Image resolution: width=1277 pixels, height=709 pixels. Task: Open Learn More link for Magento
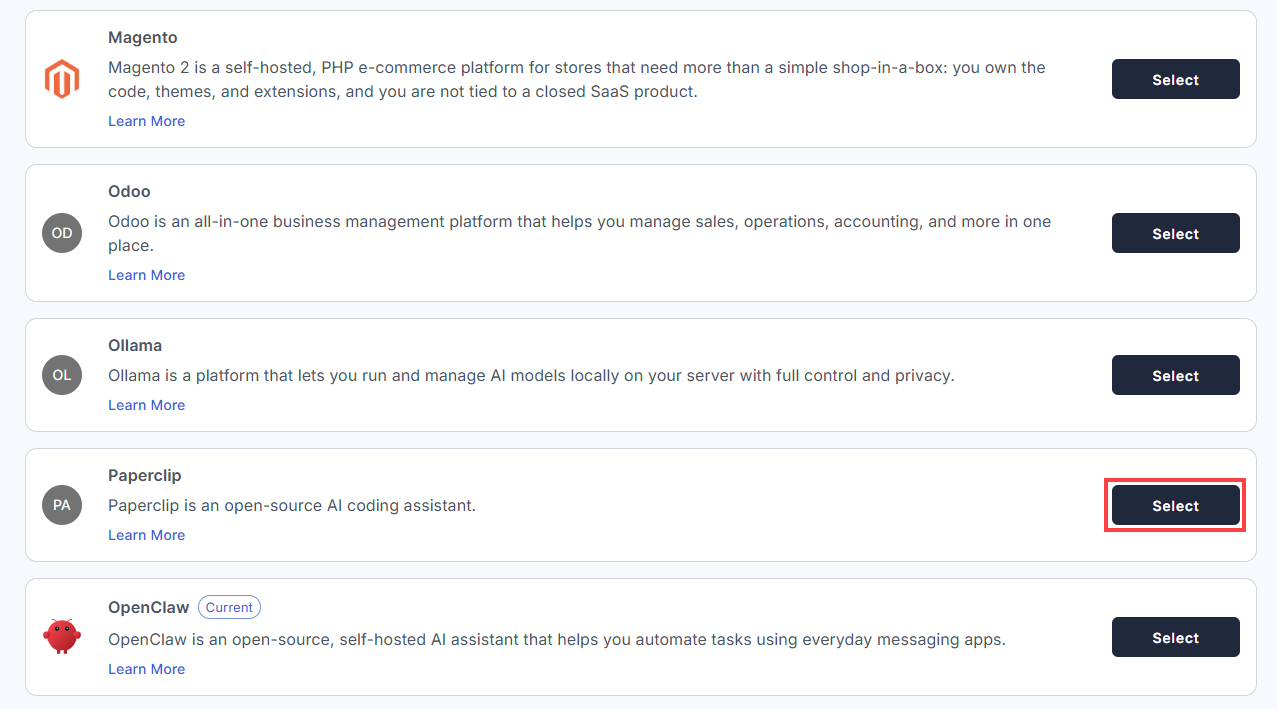click(x=146, y=121)
